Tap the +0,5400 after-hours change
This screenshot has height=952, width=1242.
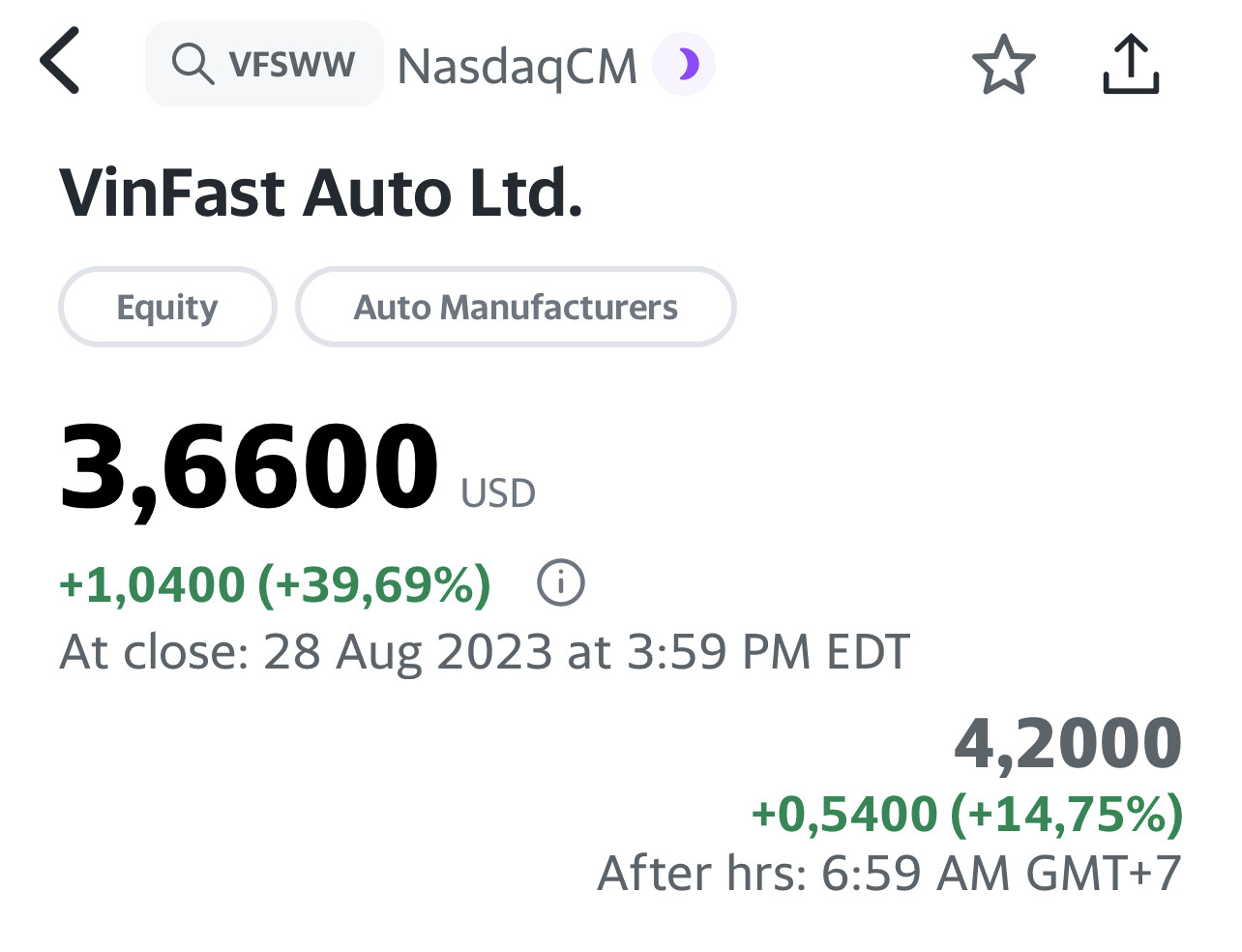coord(844,814)
